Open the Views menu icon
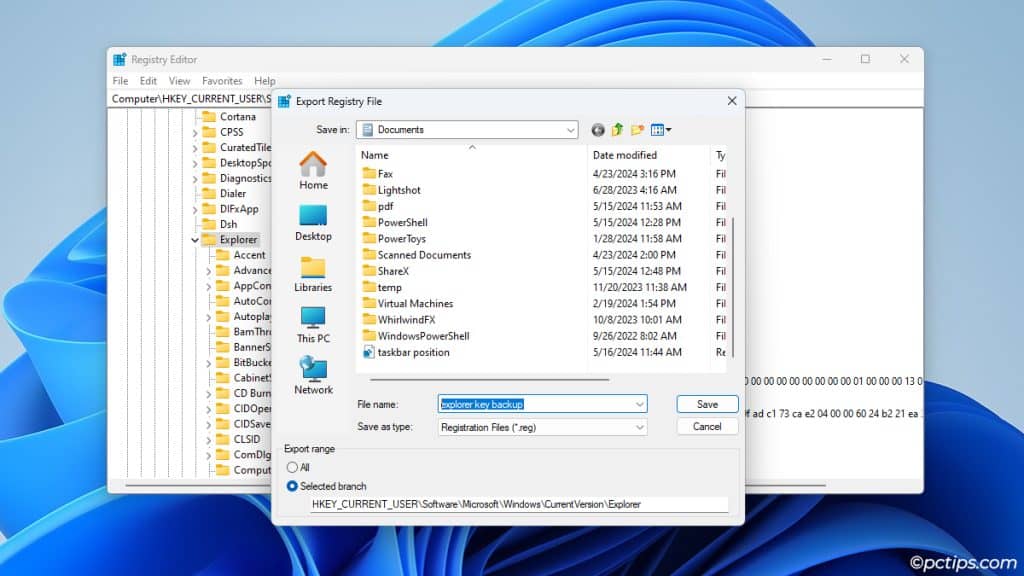 coord(660,129)
